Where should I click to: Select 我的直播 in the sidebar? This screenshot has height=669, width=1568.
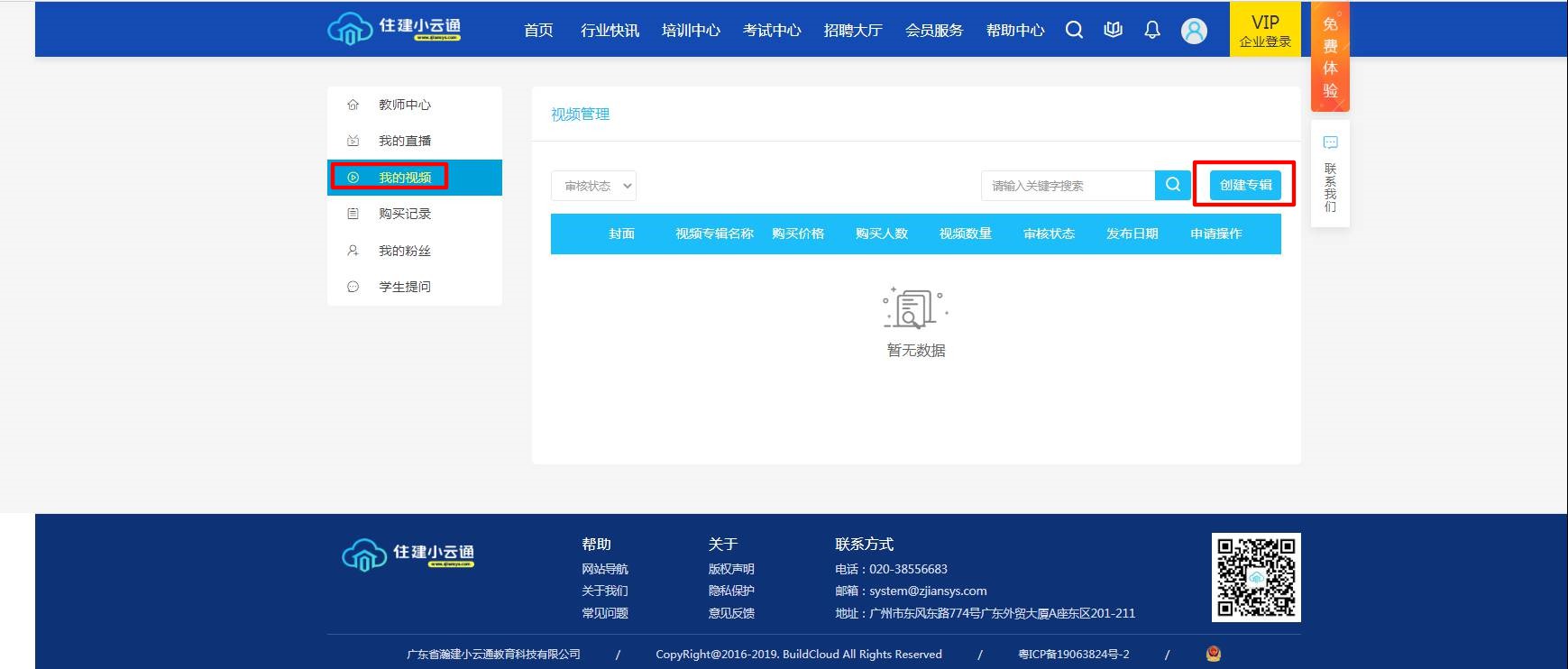coord(405,141)
